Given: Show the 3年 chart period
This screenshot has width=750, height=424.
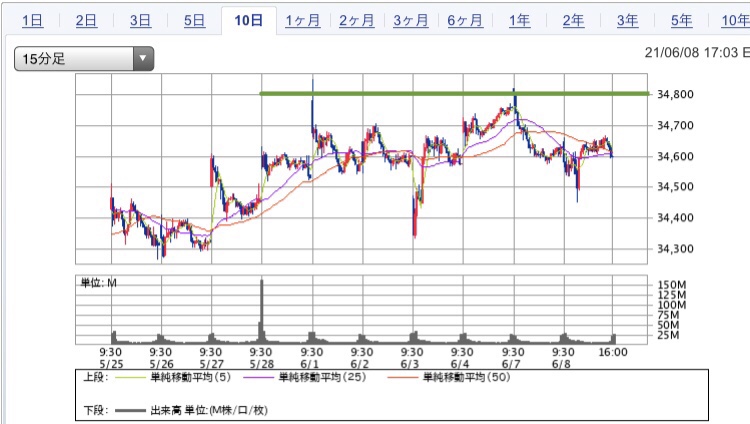Looking at the screenshot, I should (x=627, y=21).
